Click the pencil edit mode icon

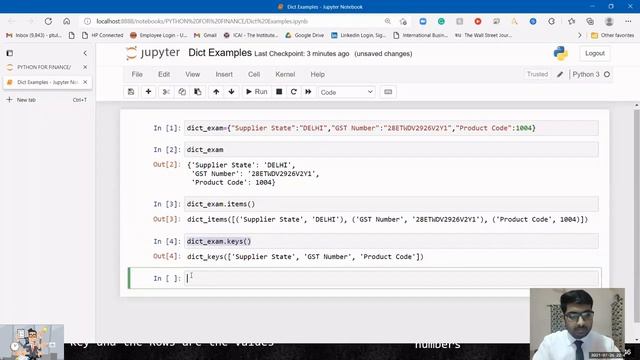pos(560,74)
